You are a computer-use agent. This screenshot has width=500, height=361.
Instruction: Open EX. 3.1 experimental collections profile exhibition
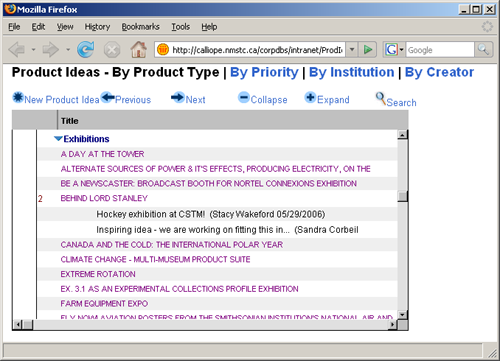click(179, 289)
